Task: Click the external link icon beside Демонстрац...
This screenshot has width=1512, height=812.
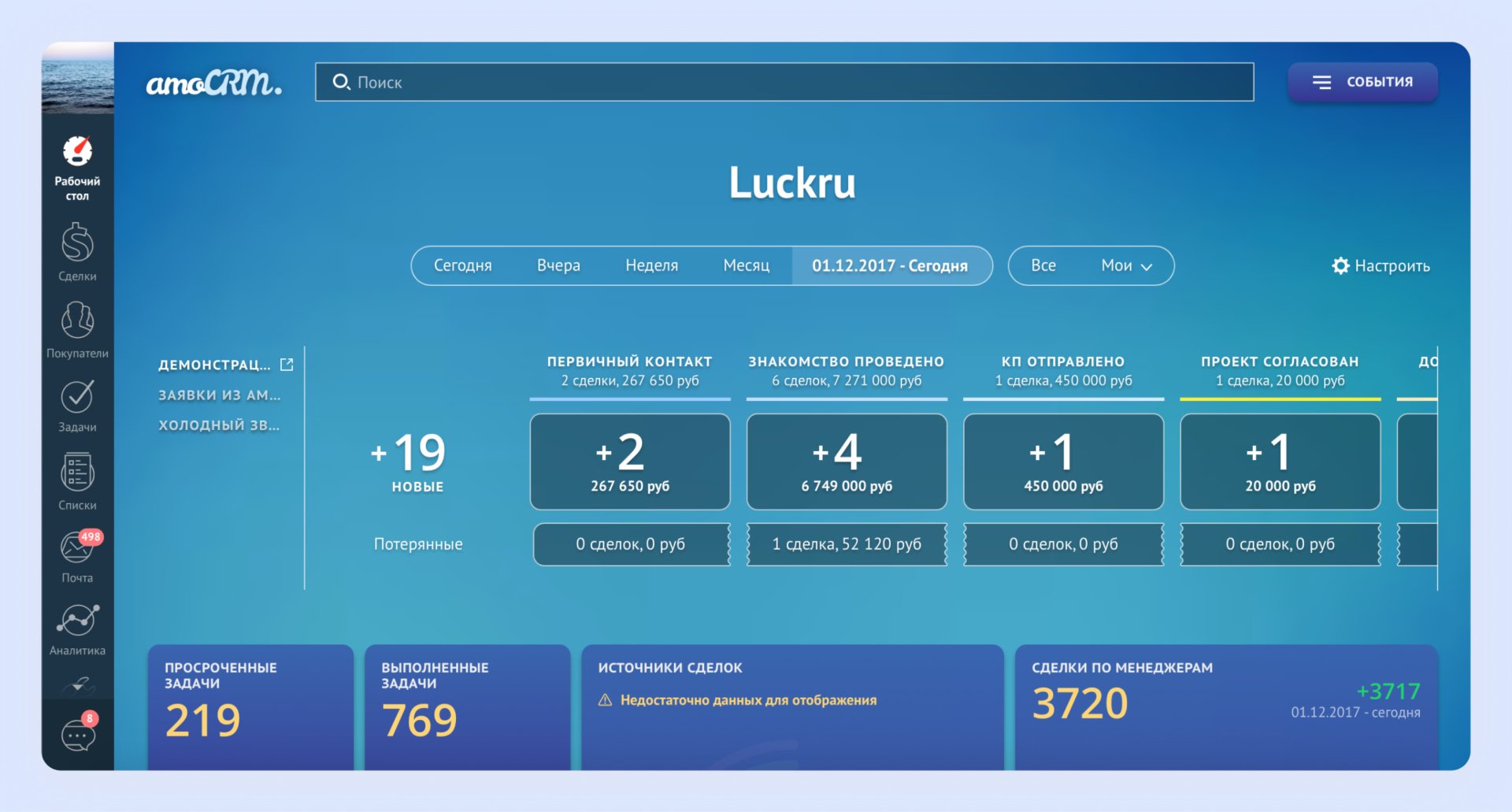Action: coord(287,365)
